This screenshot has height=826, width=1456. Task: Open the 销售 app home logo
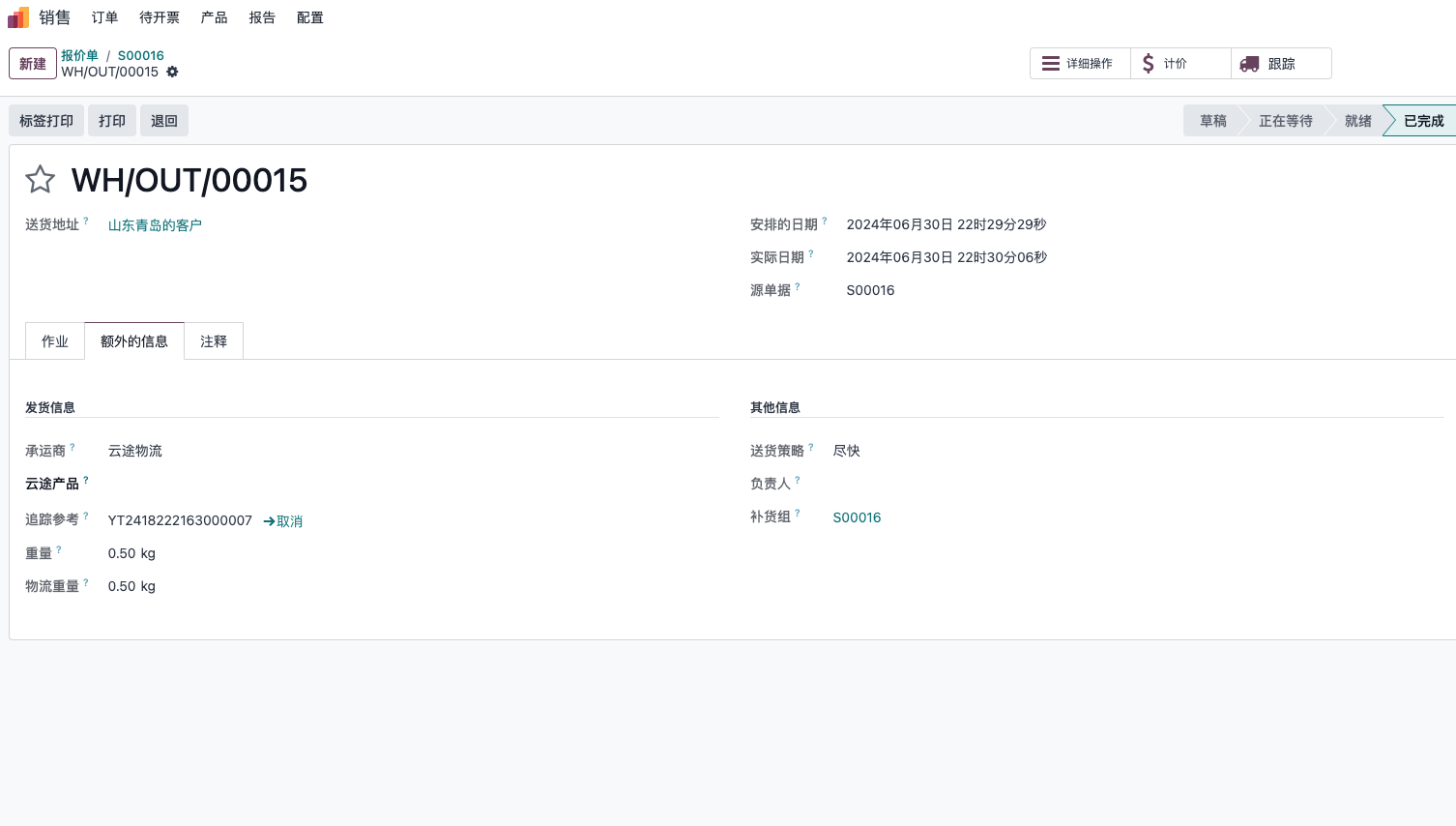pos(18,17)
